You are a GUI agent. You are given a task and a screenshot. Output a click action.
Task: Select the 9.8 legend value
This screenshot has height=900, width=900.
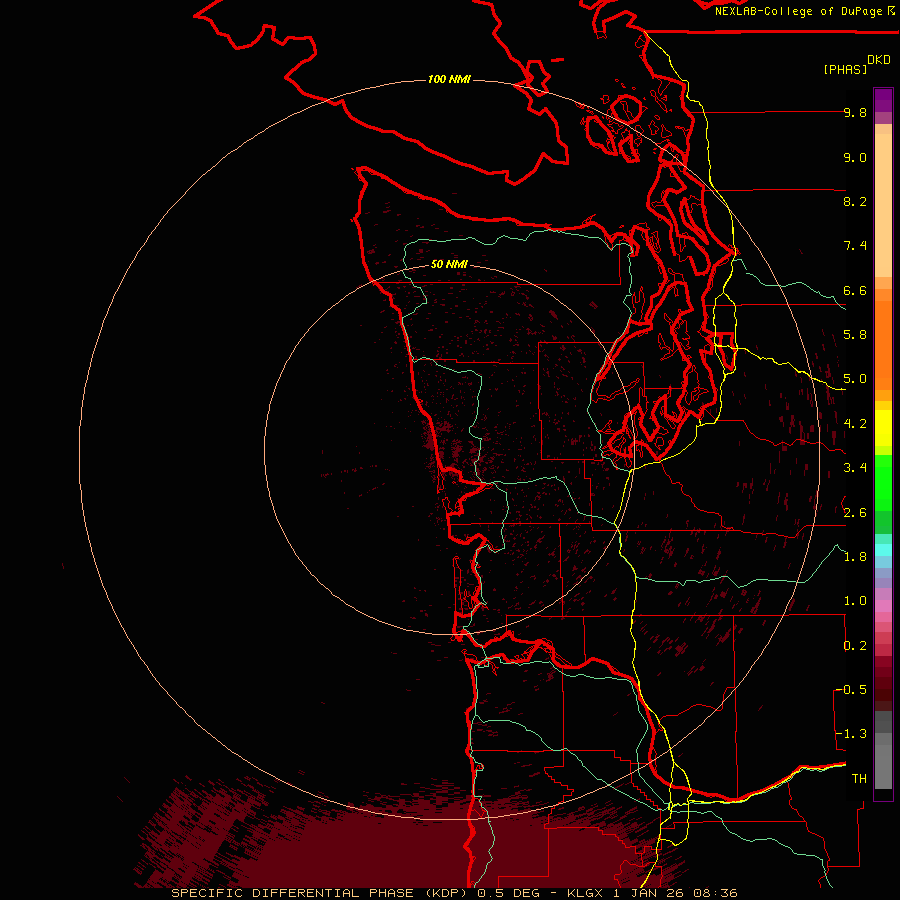click(855, 112)
